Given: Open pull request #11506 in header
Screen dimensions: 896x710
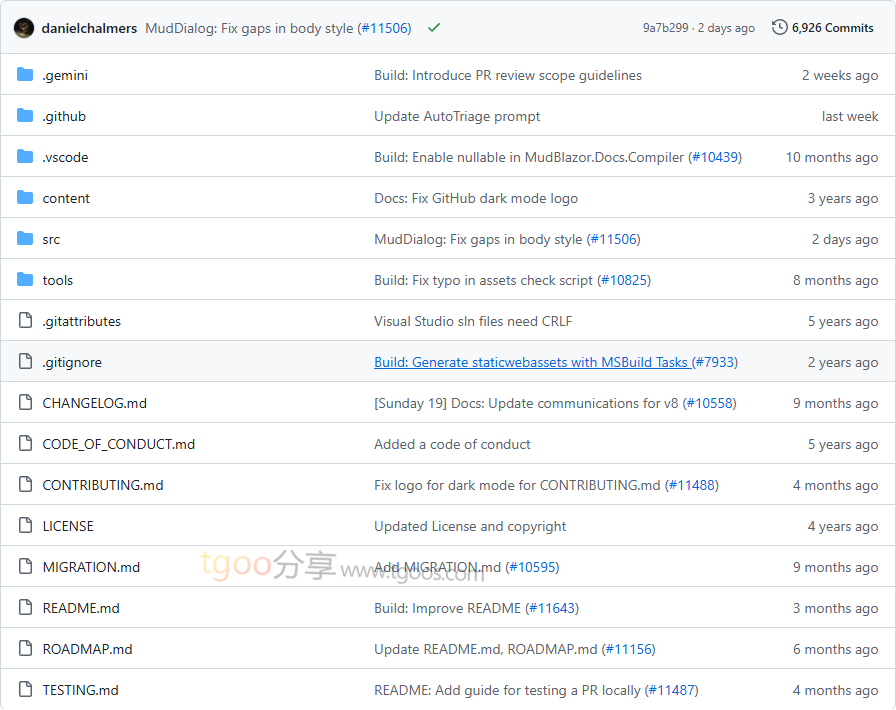Looking at the screenshot, I should tap(384, 28).
